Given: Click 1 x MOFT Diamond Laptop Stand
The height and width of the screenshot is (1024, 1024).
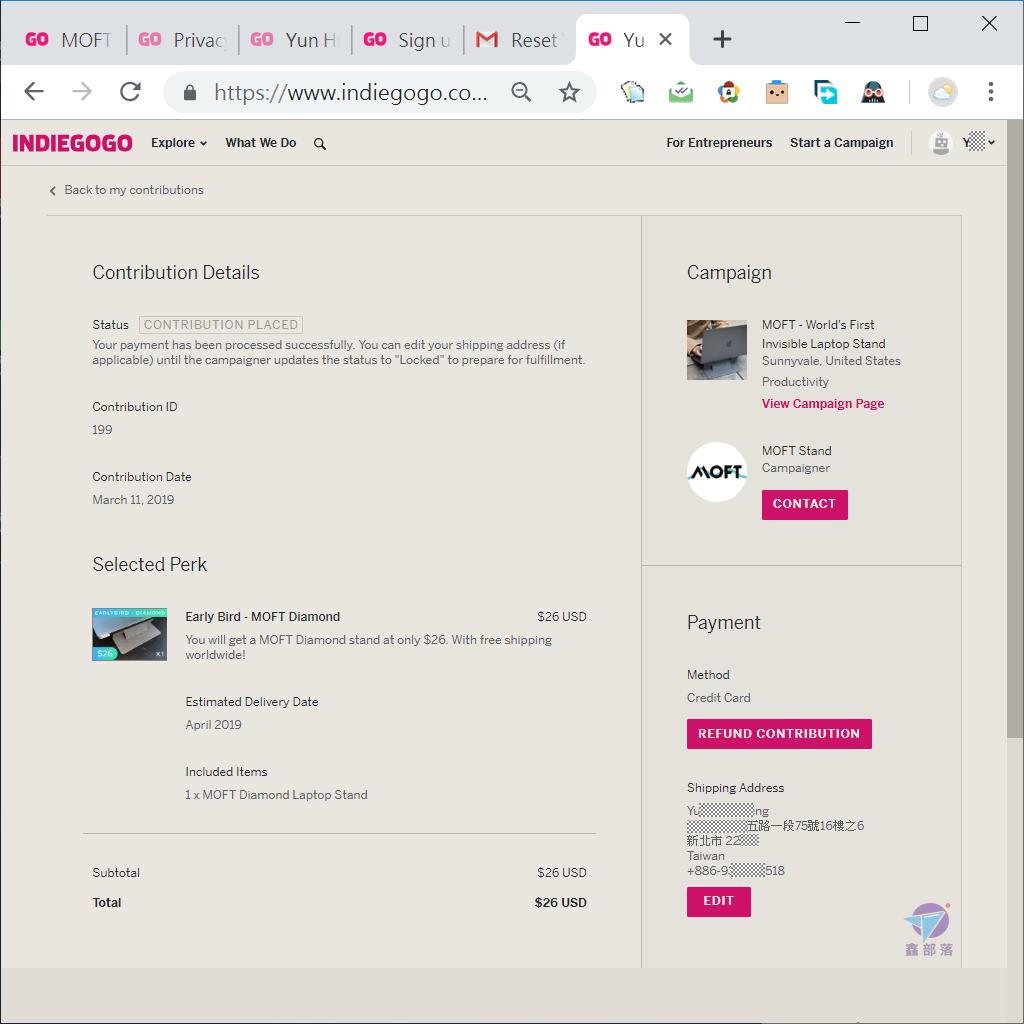Looking at the screenshot, I should [276, 795].
